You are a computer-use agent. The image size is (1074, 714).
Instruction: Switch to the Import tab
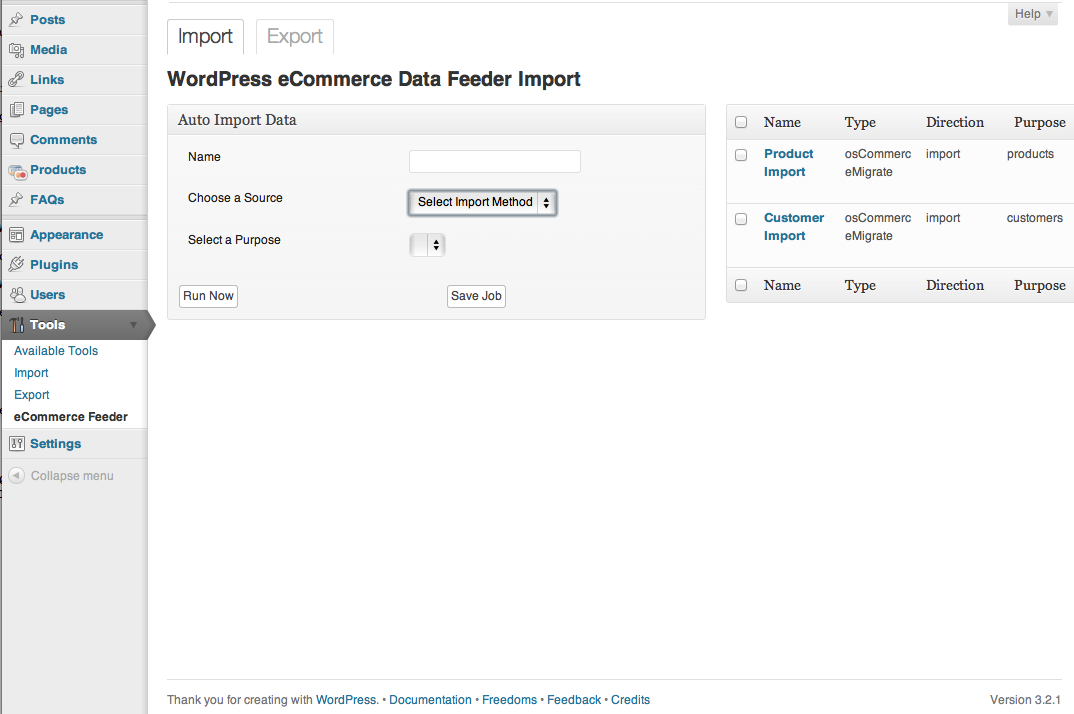[x=205, y=36]
